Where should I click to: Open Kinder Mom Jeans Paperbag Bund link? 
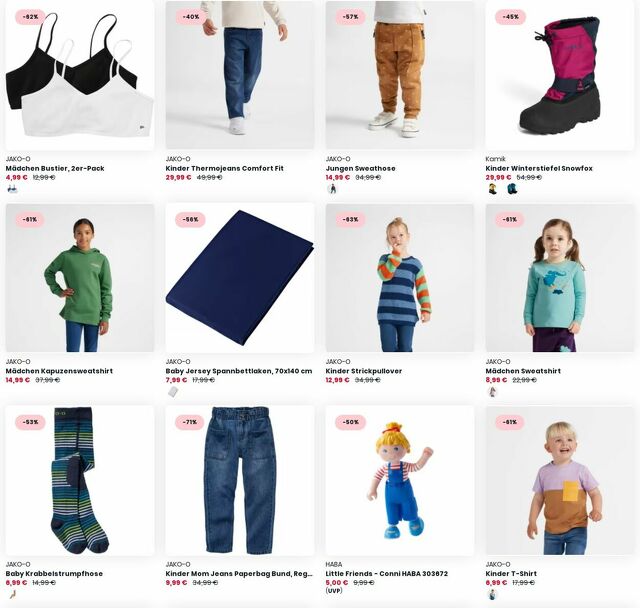click(239, 574)
